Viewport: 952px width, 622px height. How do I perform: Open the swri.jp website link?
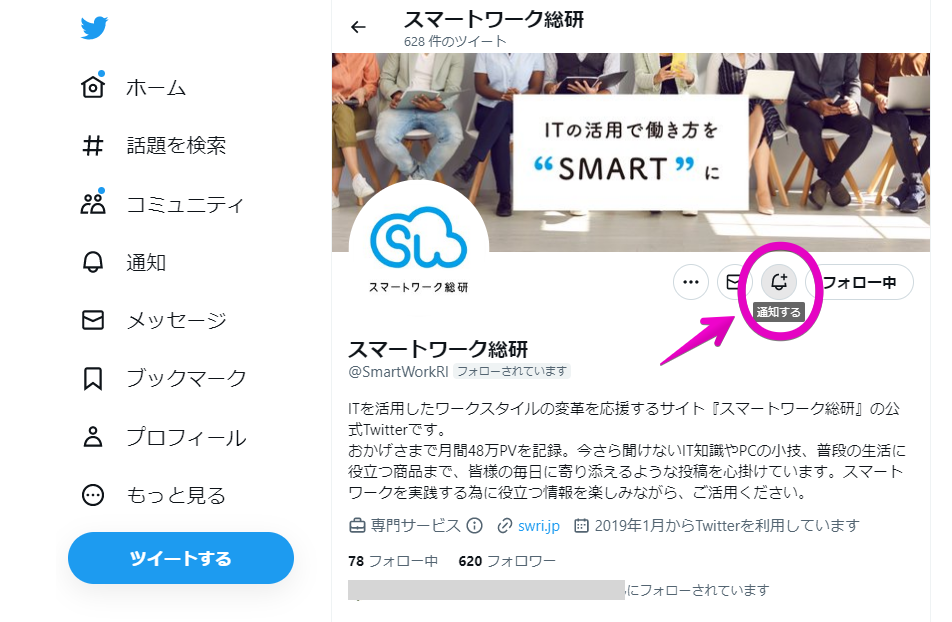click(x=538, y=525)
